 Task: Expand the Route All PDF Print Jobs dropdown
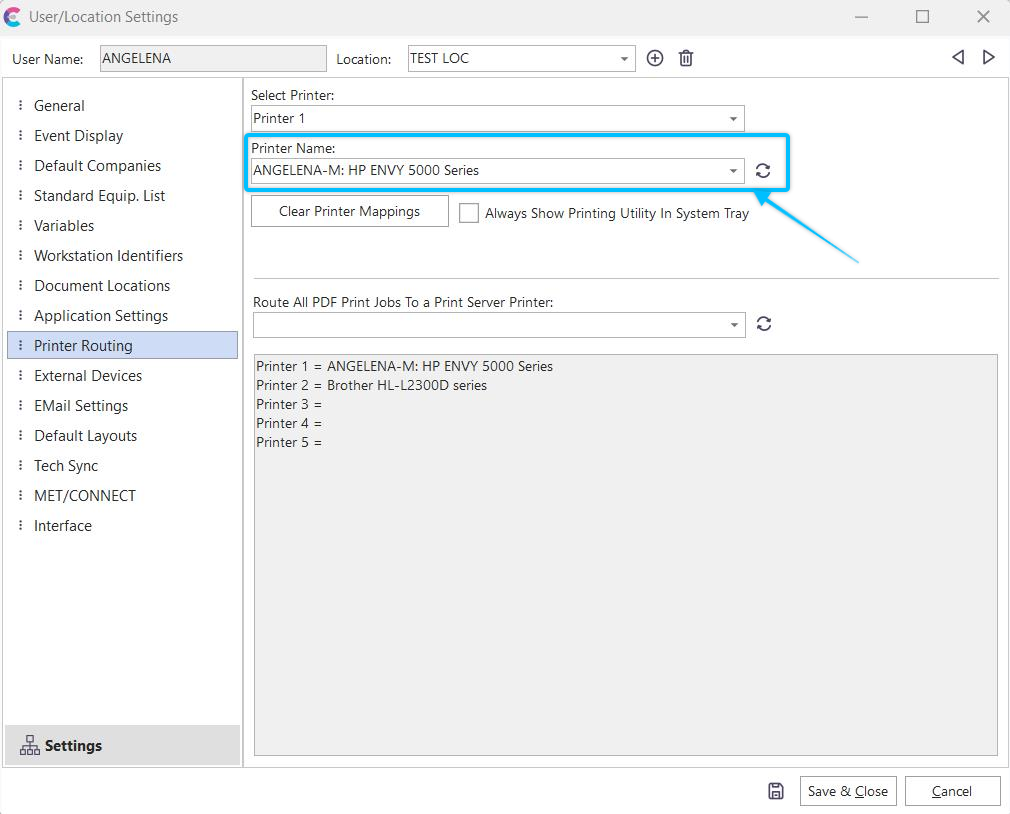coord(734,325)
